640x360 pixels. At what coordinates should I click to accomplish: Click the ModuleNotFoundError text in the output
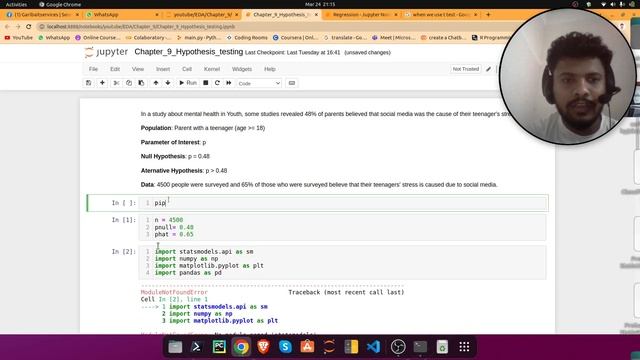[x=174, y=292]
